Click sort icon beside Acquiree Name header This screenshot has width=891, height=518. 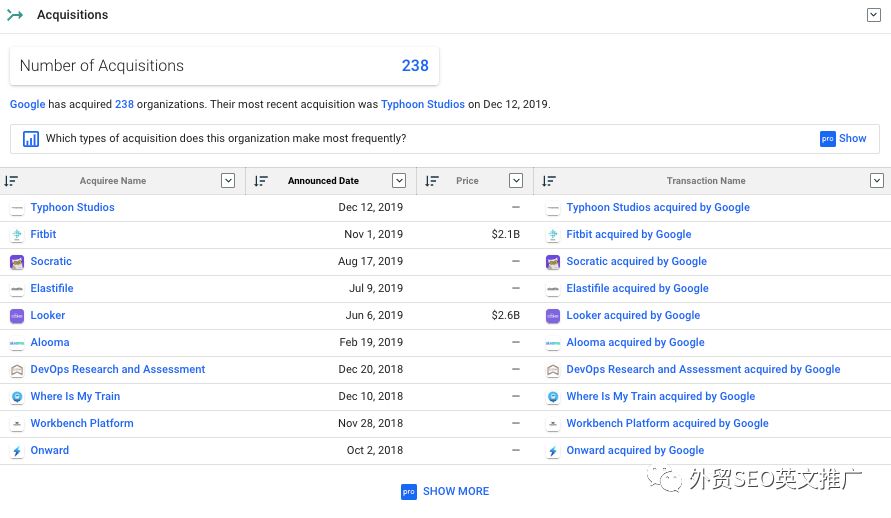[x=11, y=181]
